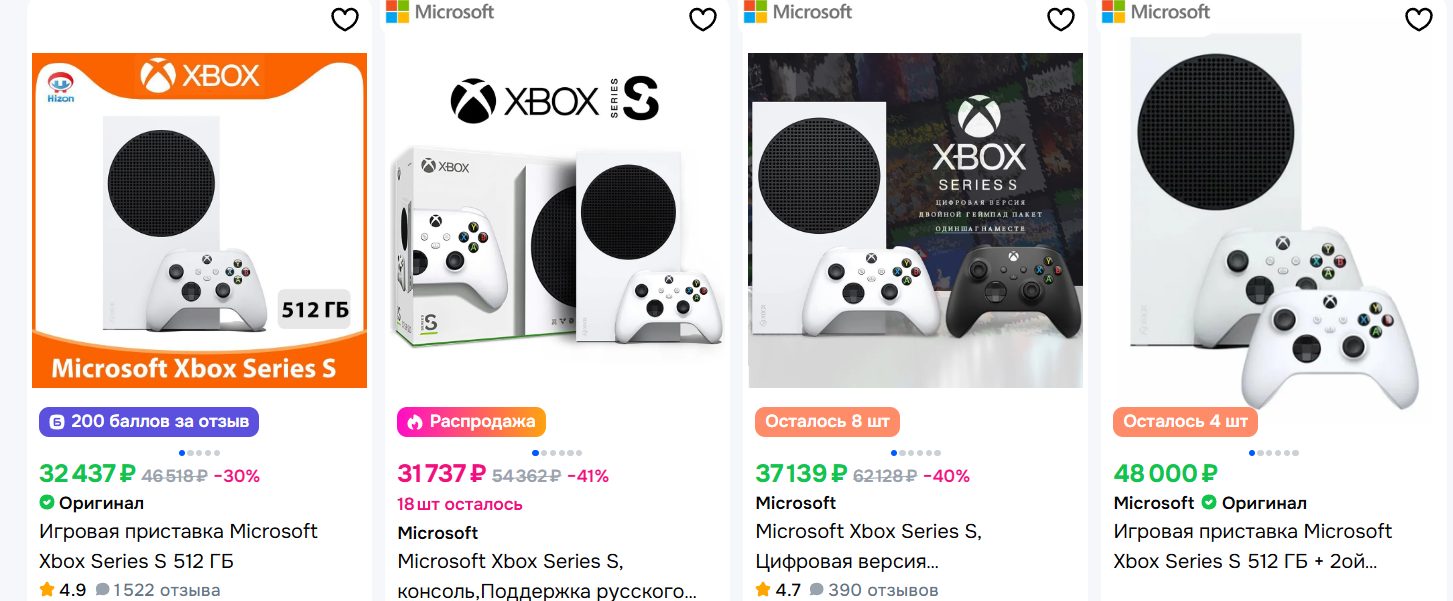The height and width of the screenshot is (601, 1453).
Task: Open the boxed Xbox Series S product image
Action: pos(557,220)
